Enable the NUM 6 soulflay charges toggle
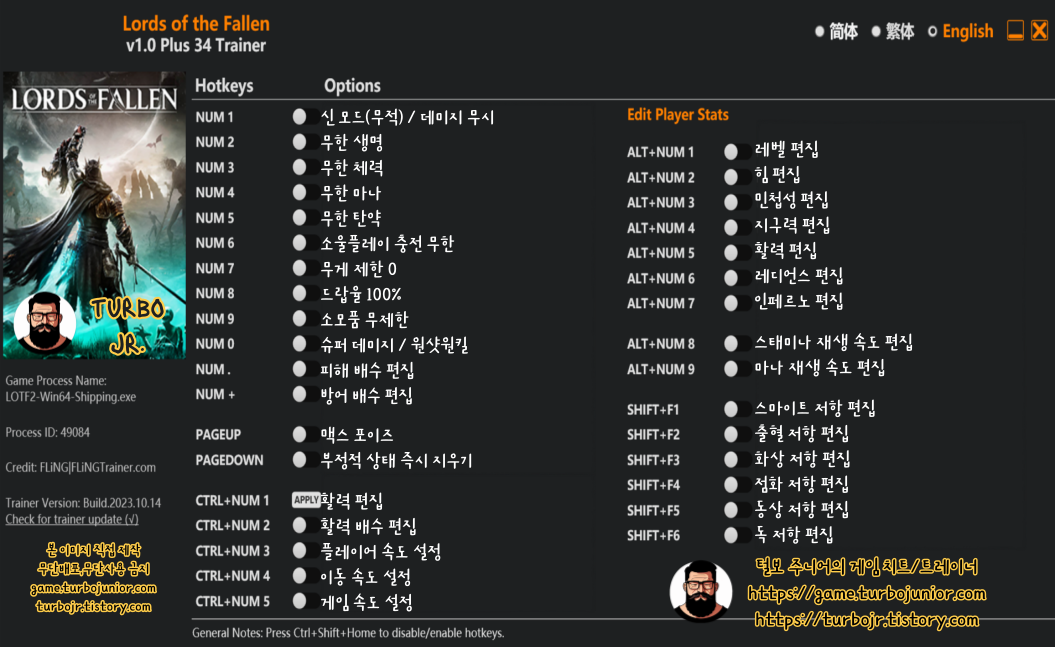 (x=305, y=243)
